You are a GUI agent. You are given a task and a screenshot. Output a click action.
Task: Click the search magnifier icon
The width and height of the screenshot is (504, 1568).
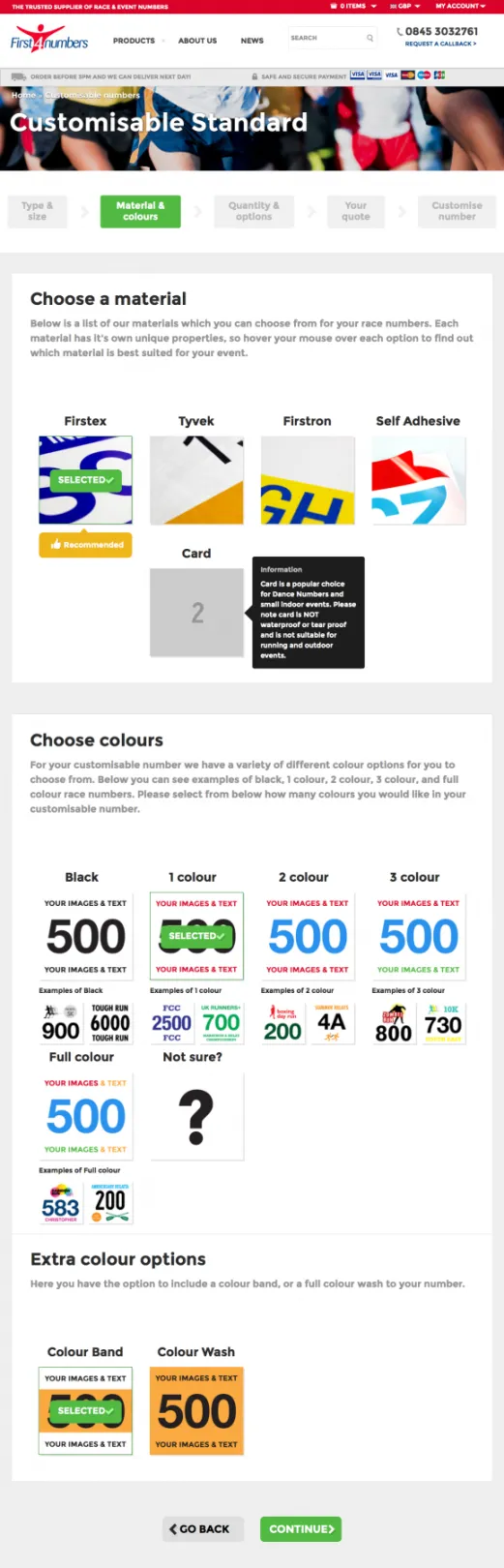[x=370, y=39]
